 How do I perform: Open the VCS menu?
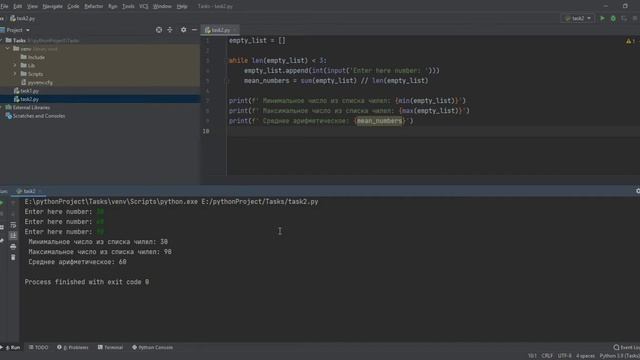(x=144, y=6)
